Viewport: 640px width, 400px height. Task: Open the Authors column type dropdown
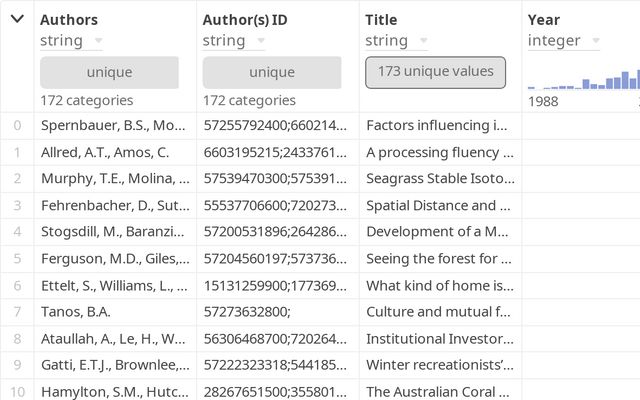tap(71, 40)
